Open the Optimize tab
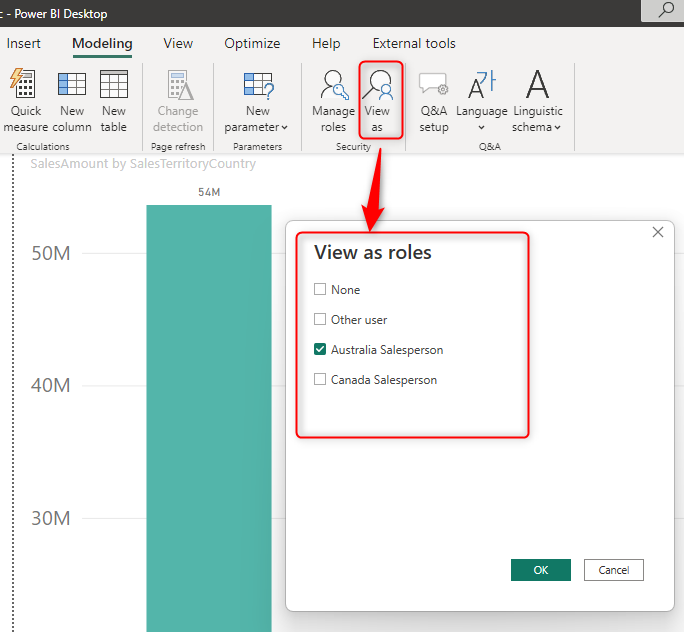The height and width of the screenshot is (632, 684). pos(252,44)
